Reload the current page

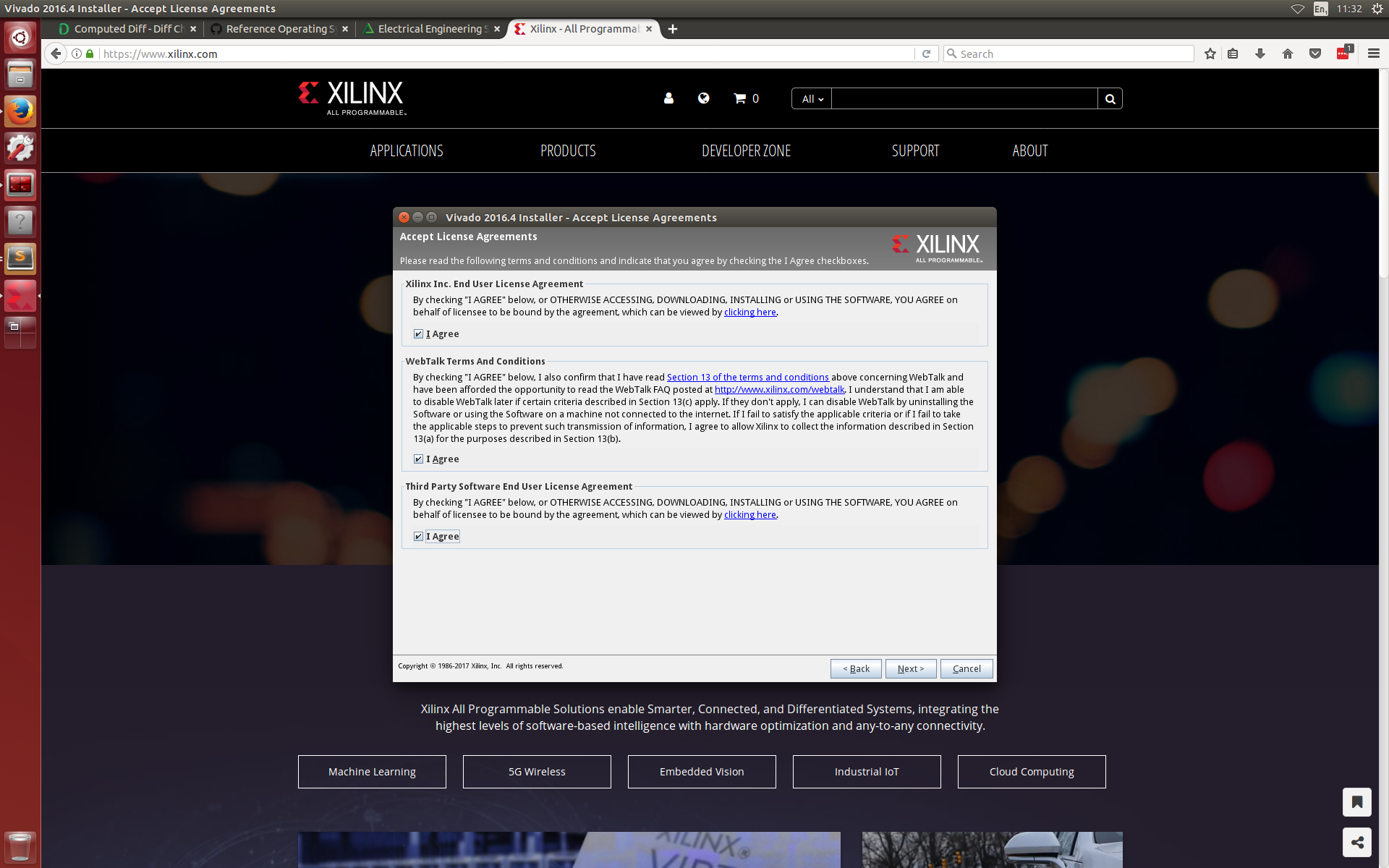pyautogui.click(x=926, y=54)
